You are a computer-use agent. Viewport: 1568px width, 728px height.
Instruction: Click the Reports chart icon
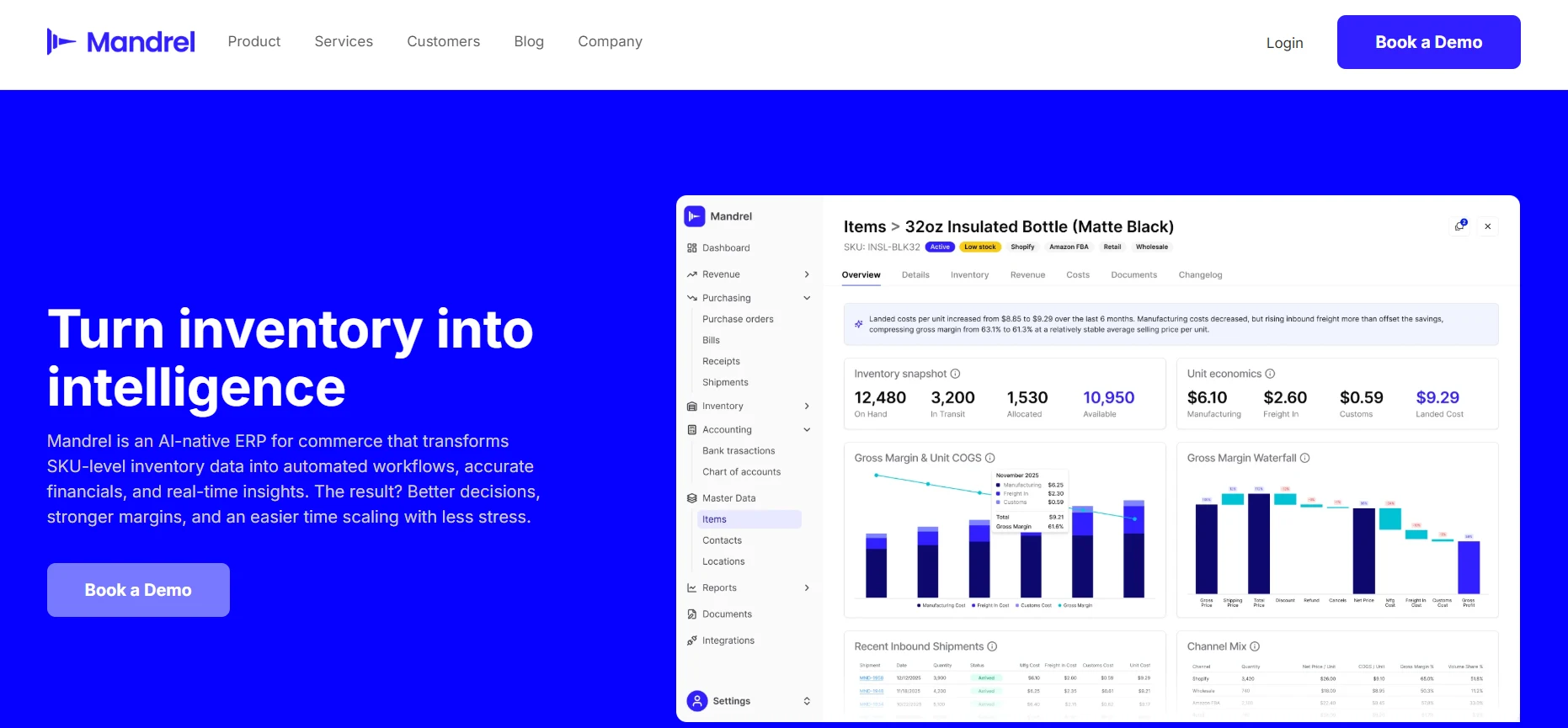(692, 588)
